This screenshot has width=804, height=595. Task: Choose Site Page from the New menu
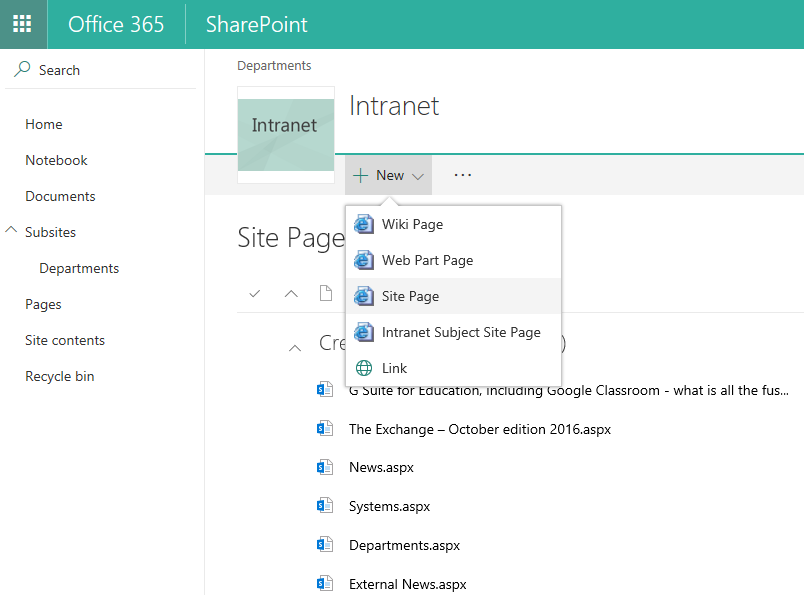454,296
